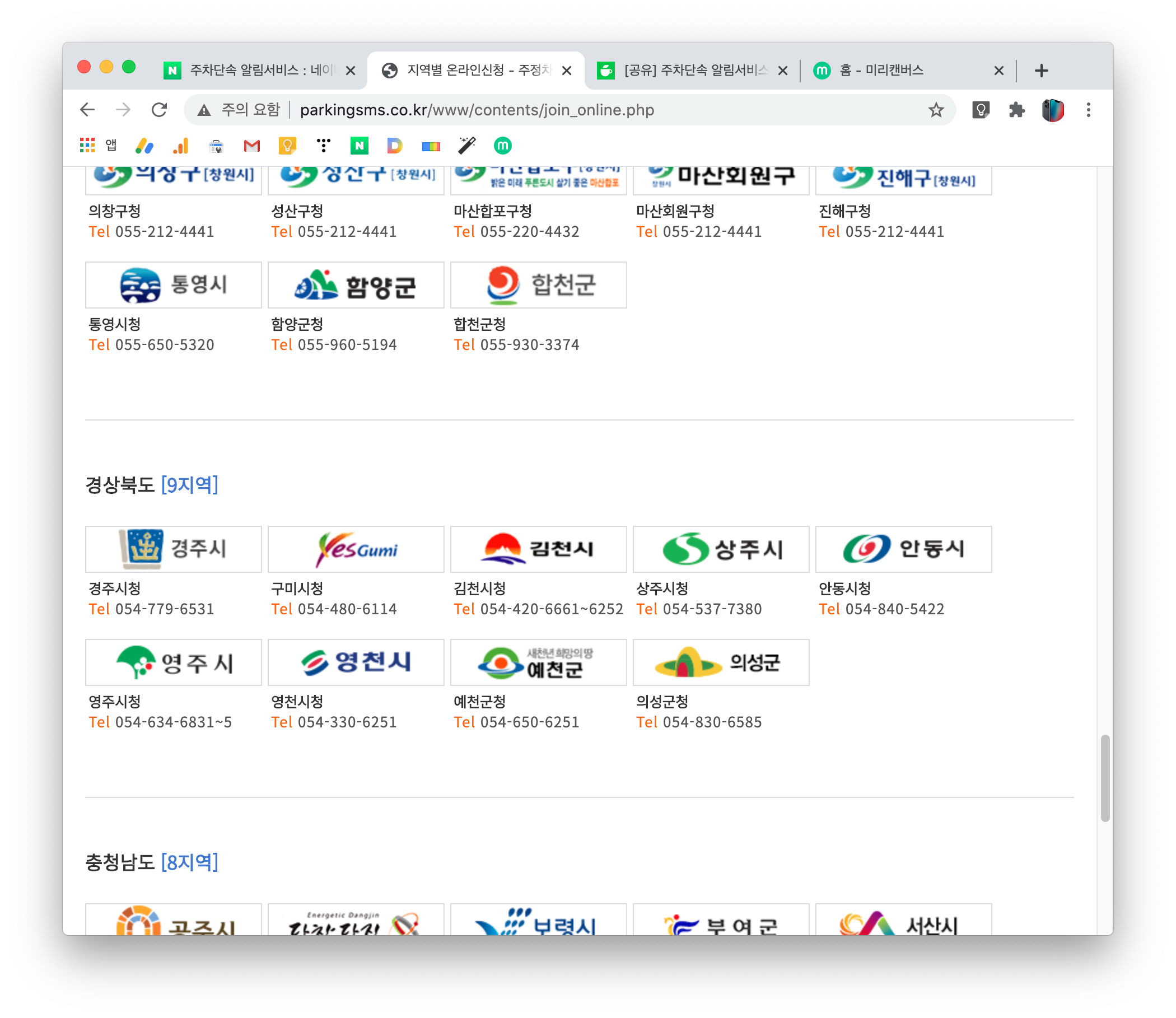Click phone number 054-634-6831~5
Viewport: 1176px width, 1018px height.
[173, 721]
